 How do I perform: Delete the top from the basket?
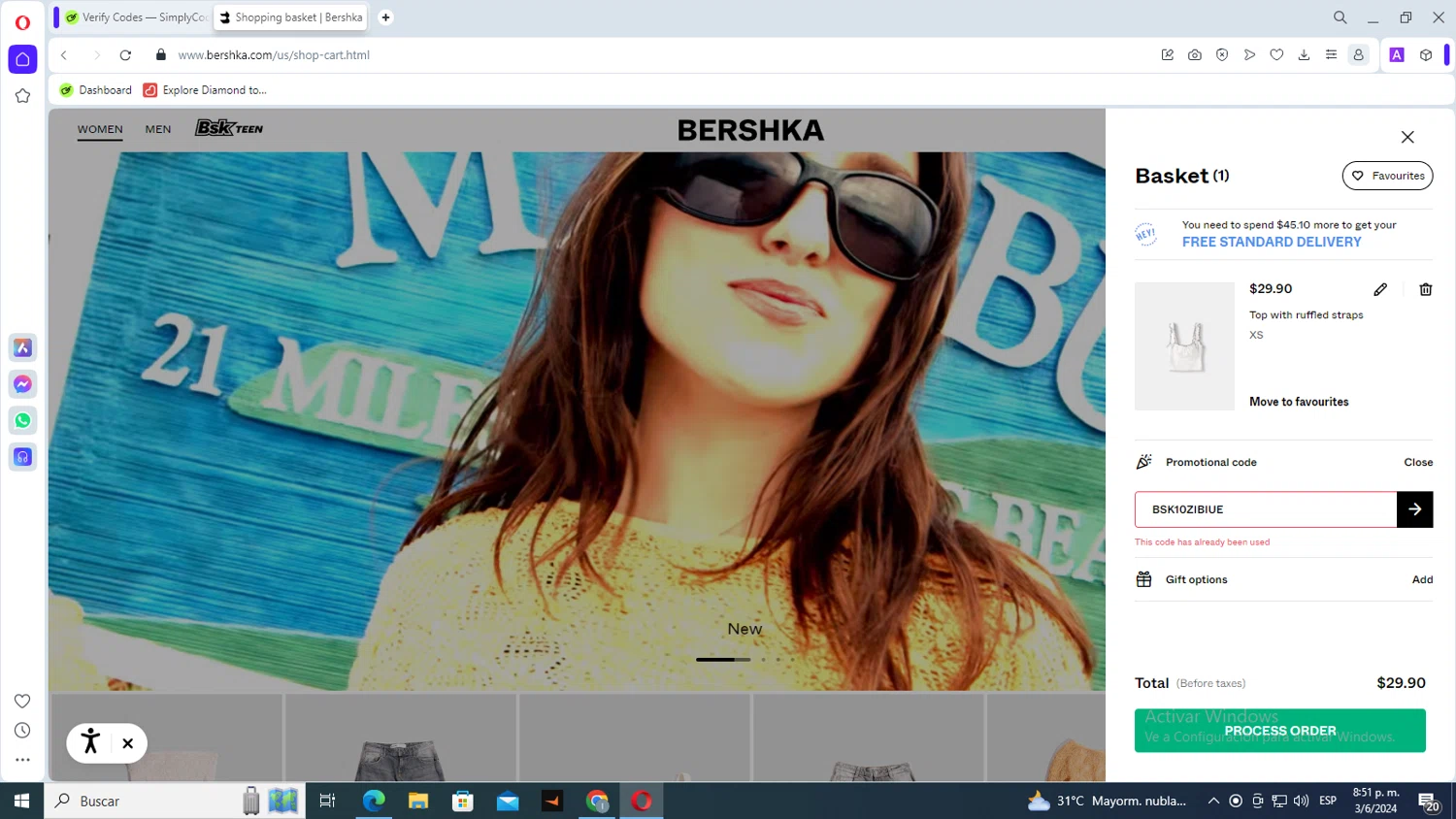click(1425, 289)
